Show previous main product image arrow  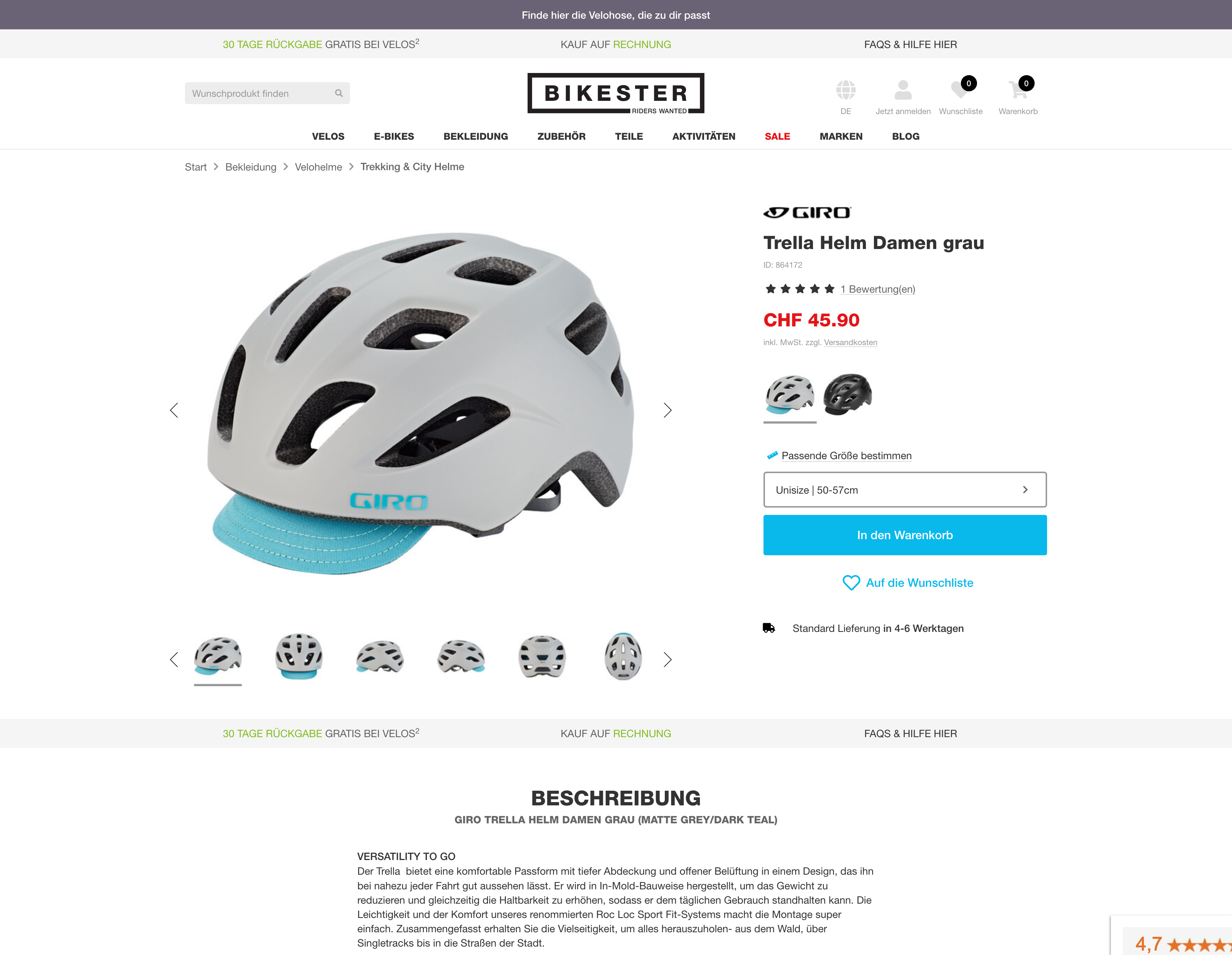174,410
